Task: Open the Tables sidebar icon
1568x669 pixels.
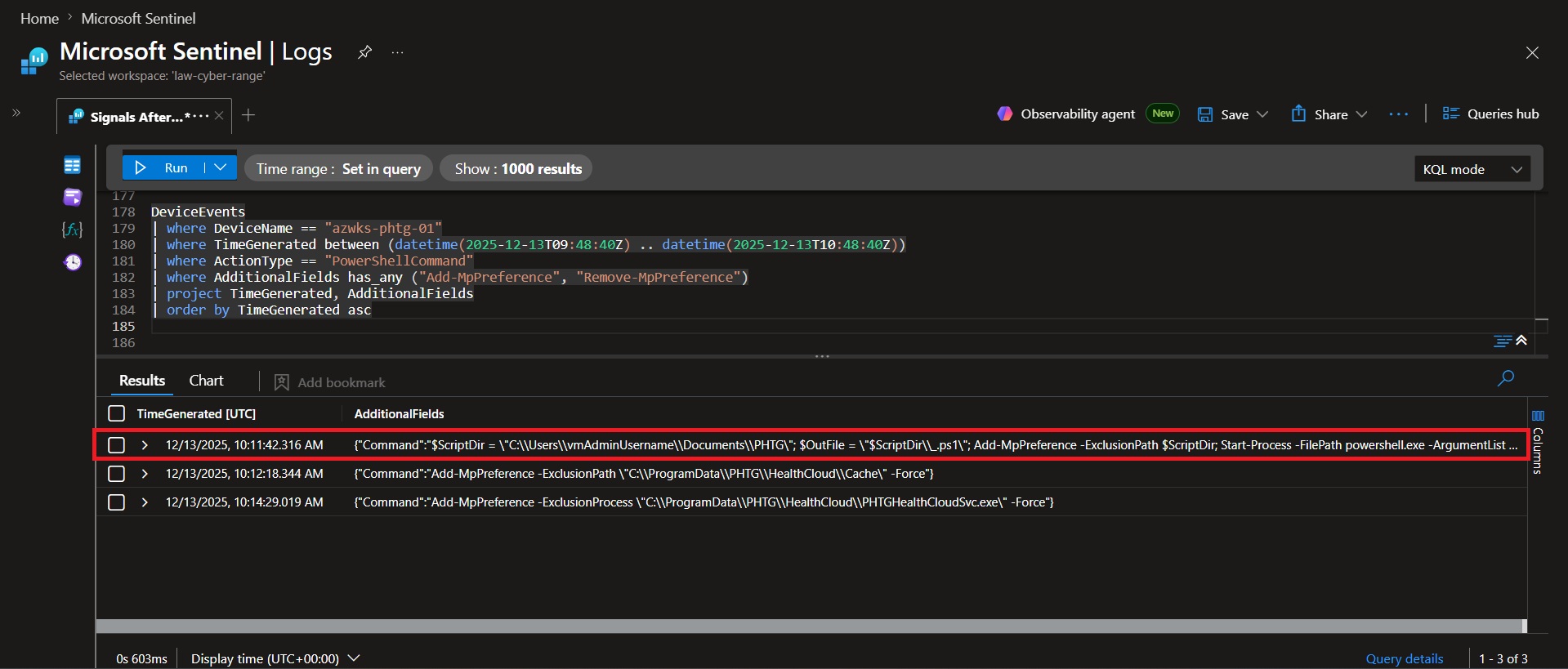Action: 73,165
